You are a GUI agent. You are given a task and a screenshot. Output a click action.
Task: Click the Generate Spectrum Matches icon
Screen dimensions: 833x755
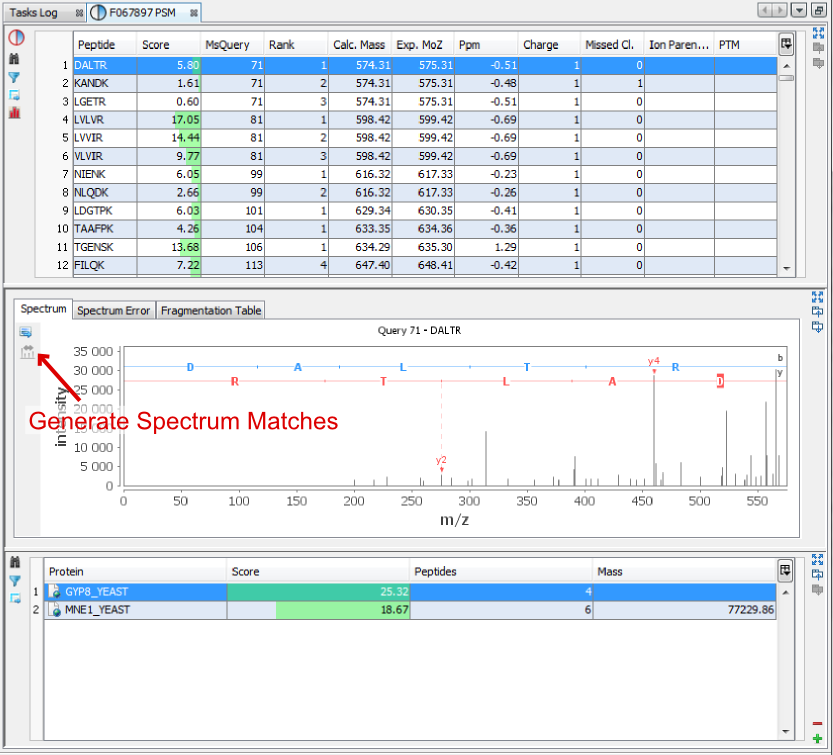27,351
